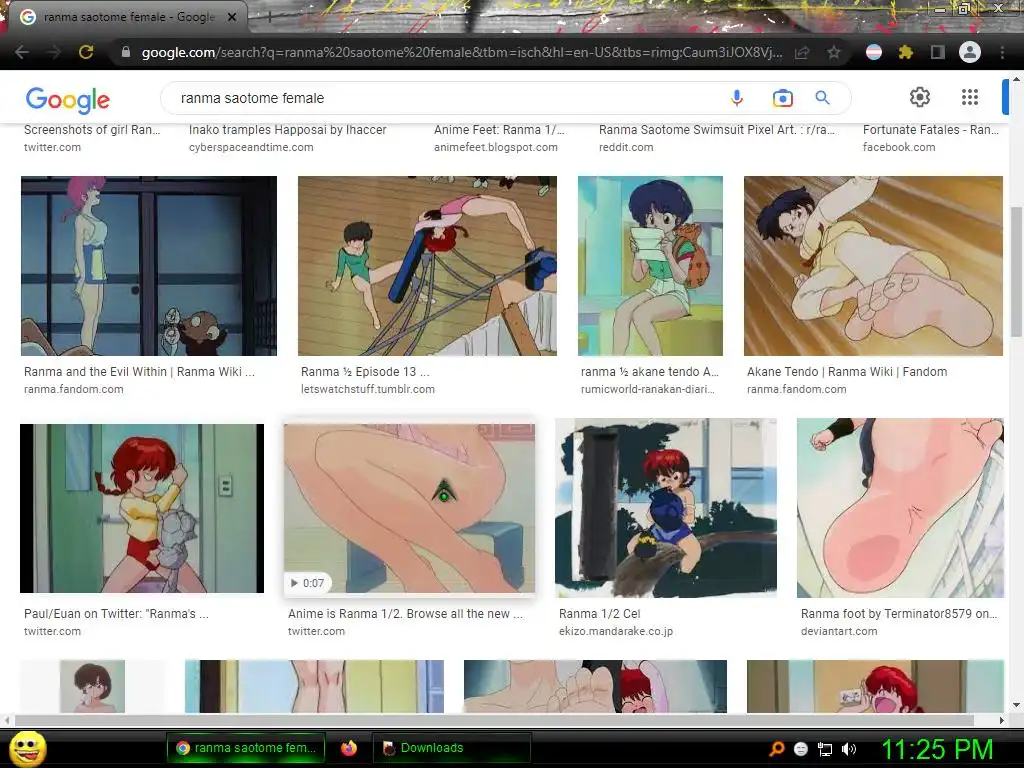Click the round face tray icon

point(801,749)
